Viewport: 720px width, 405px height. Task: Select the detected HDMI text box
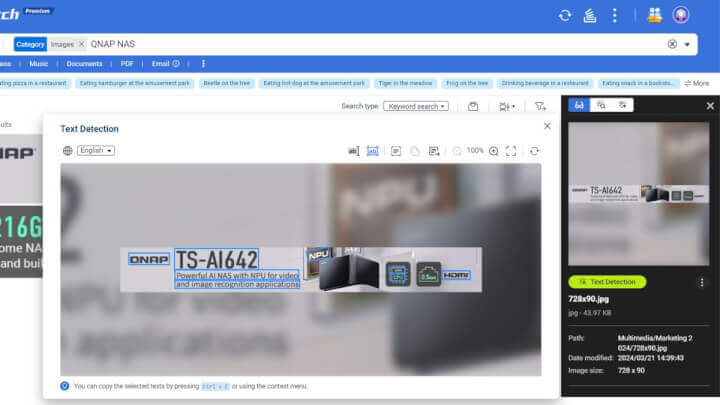tap(456, 275)
